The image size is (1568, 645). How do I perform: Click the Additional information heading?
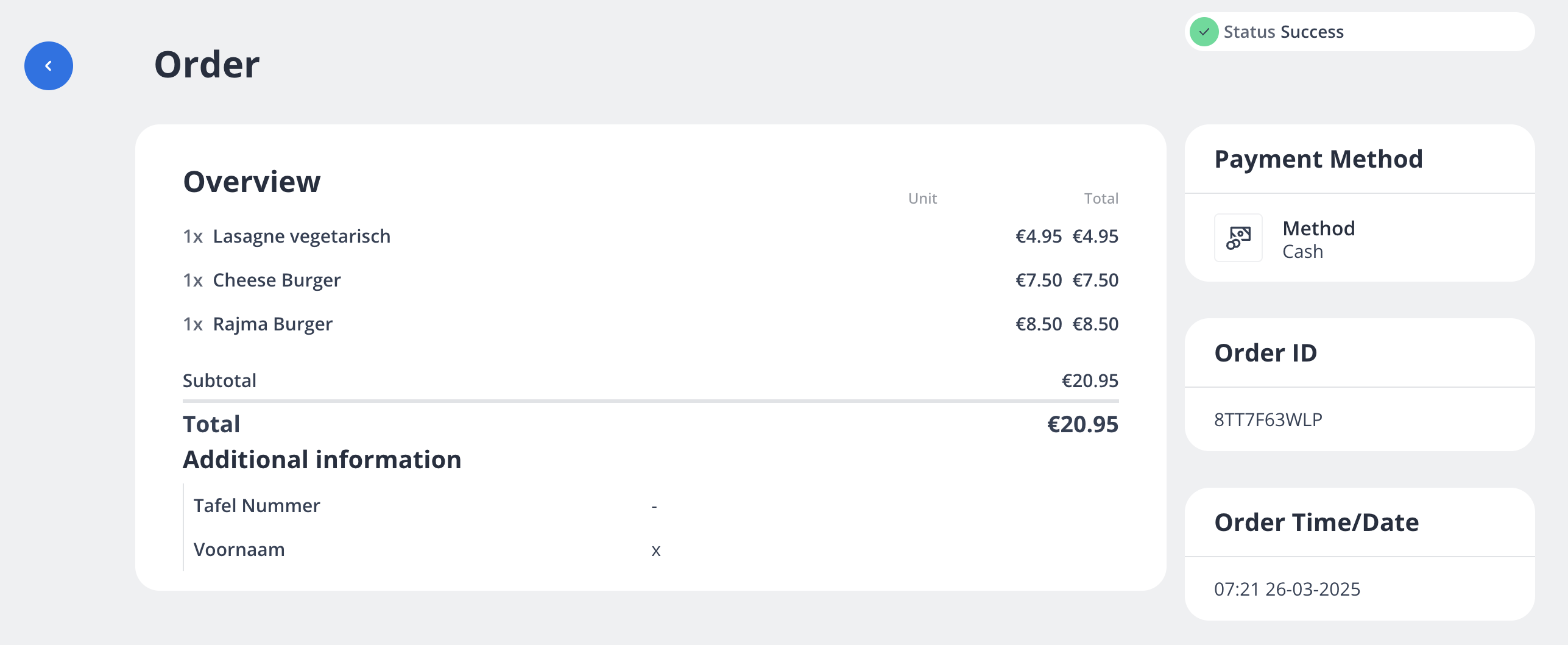322,460
